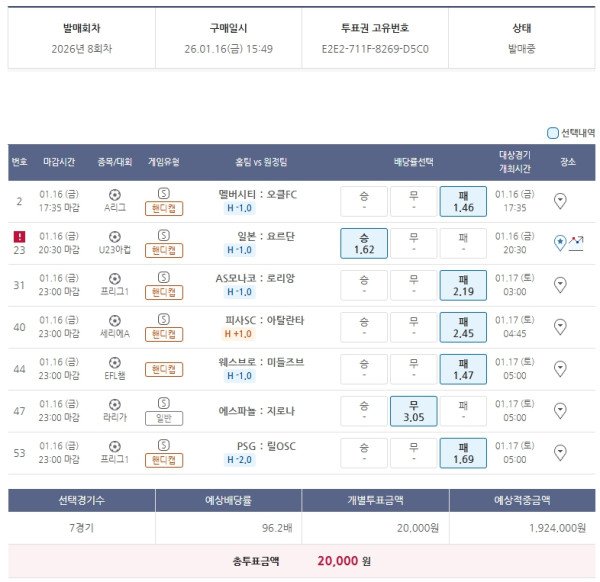The height and width of the screenshot is (582, 600).
Task: Toggle 패 1.46 selection for 멜버시티 game
Action: [x=463, y=202]
